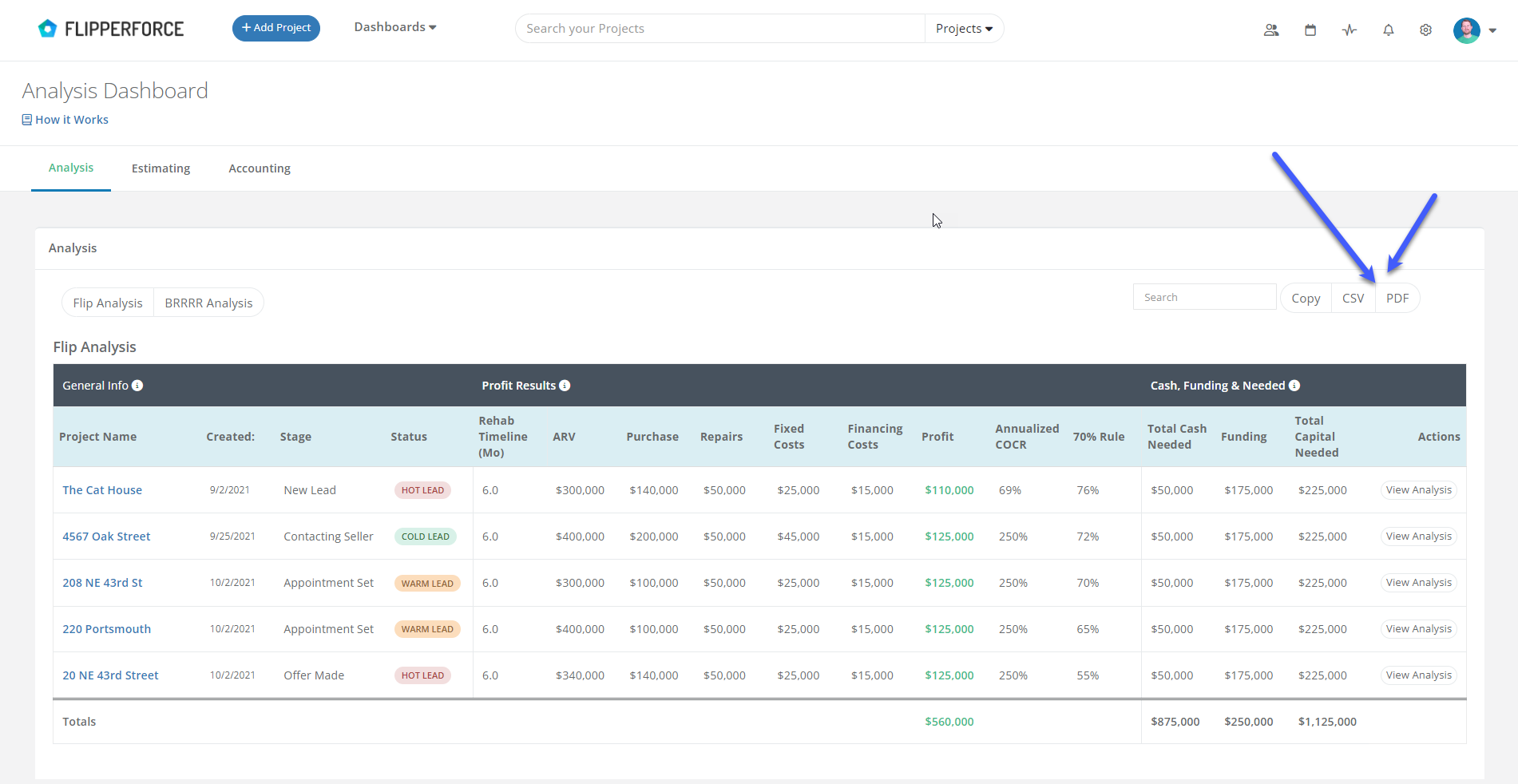
Task: Click the $340,000 ARV value
Action: 580,675
